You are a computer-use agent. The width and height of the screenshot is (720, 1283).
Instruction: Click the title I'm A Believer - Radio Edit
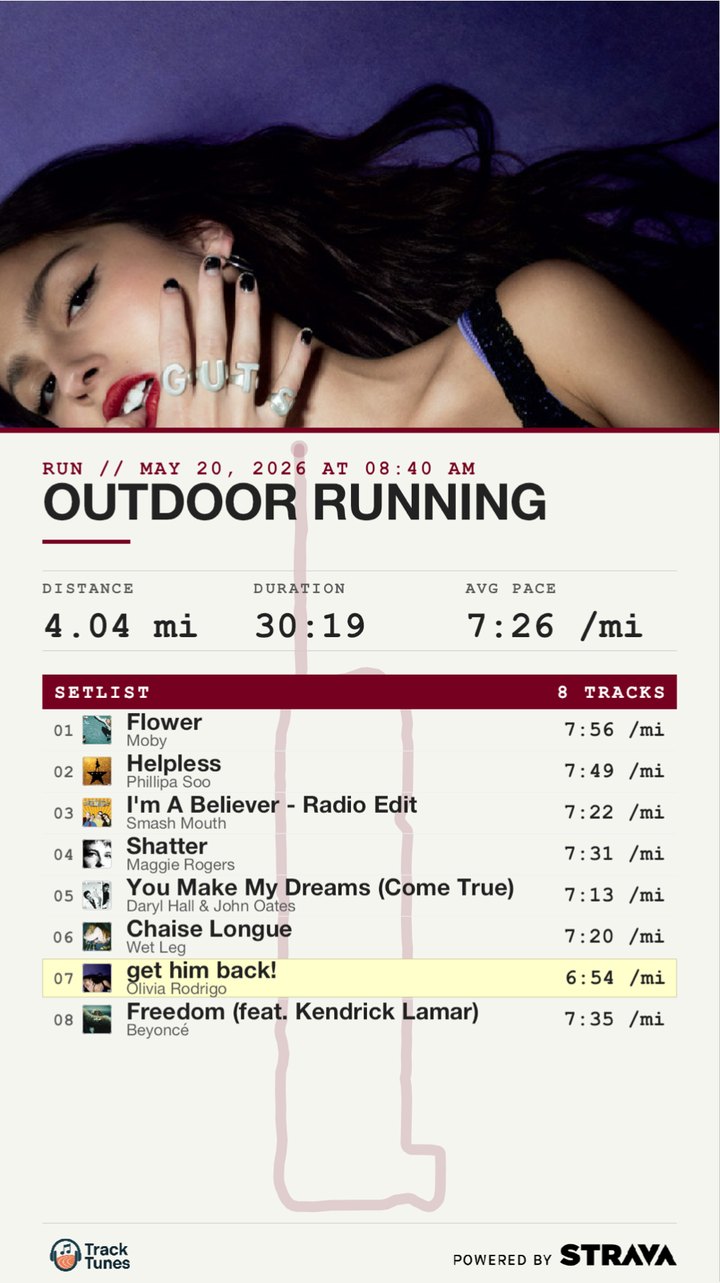click(272, 805)
